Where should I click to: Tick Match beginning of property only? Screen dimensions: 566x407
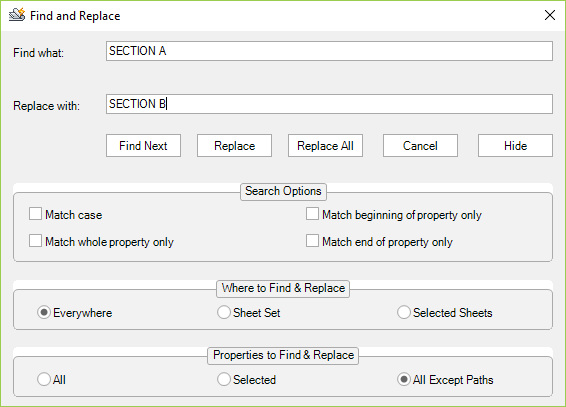[x=312, y=214]
